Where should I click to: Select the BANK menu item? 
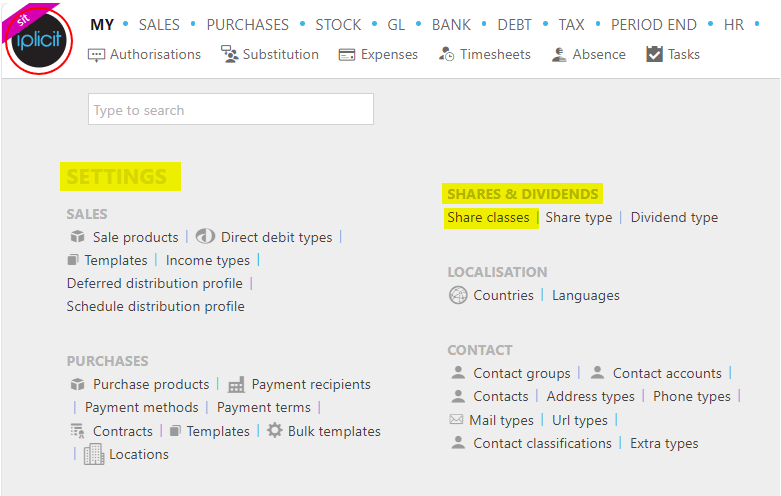(451, 24)
